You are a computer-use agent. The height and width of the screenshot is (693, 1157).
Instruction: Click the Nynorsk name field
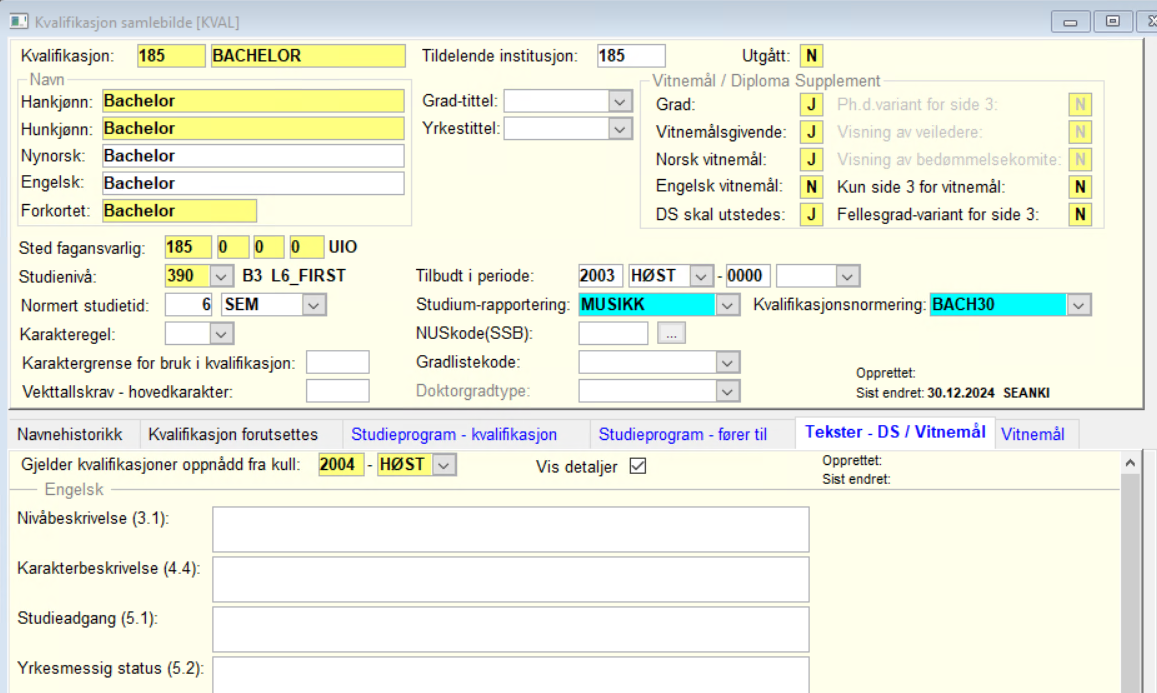click(253, 156)
